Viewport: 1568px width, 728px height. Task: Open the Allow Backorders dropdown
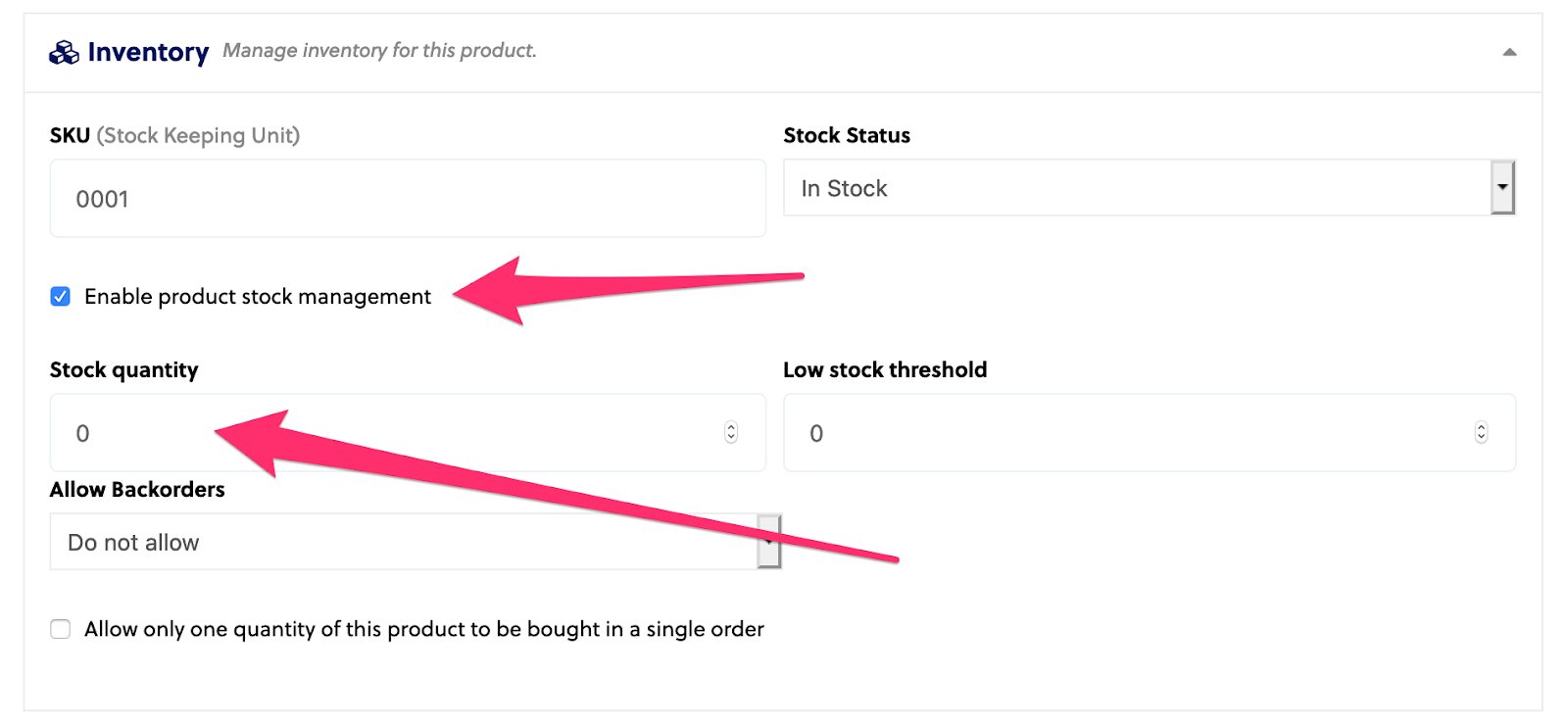(x=402, y=543)
